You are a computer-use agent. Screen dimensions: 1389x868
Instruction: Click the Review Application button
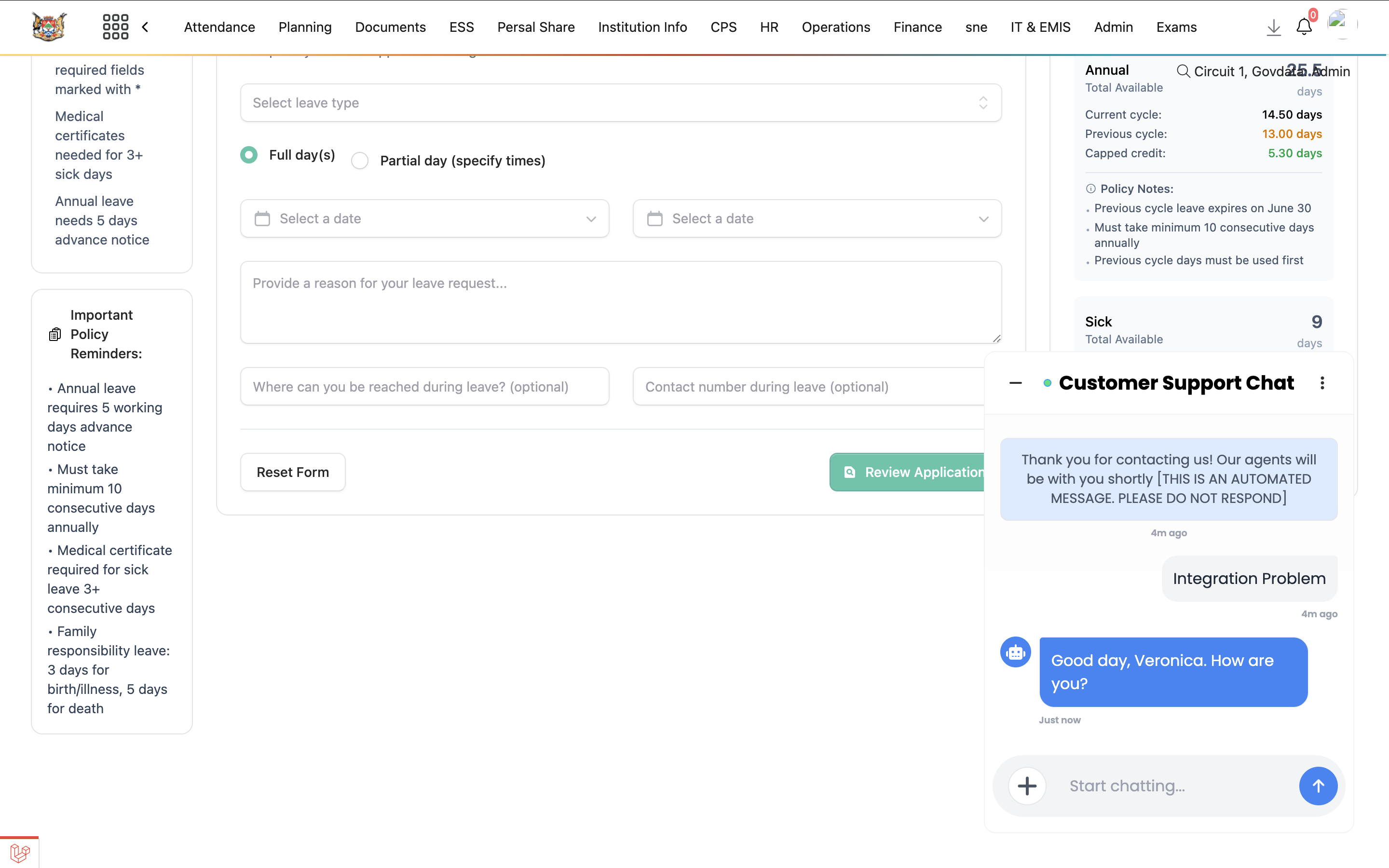[x=910, y=472]
